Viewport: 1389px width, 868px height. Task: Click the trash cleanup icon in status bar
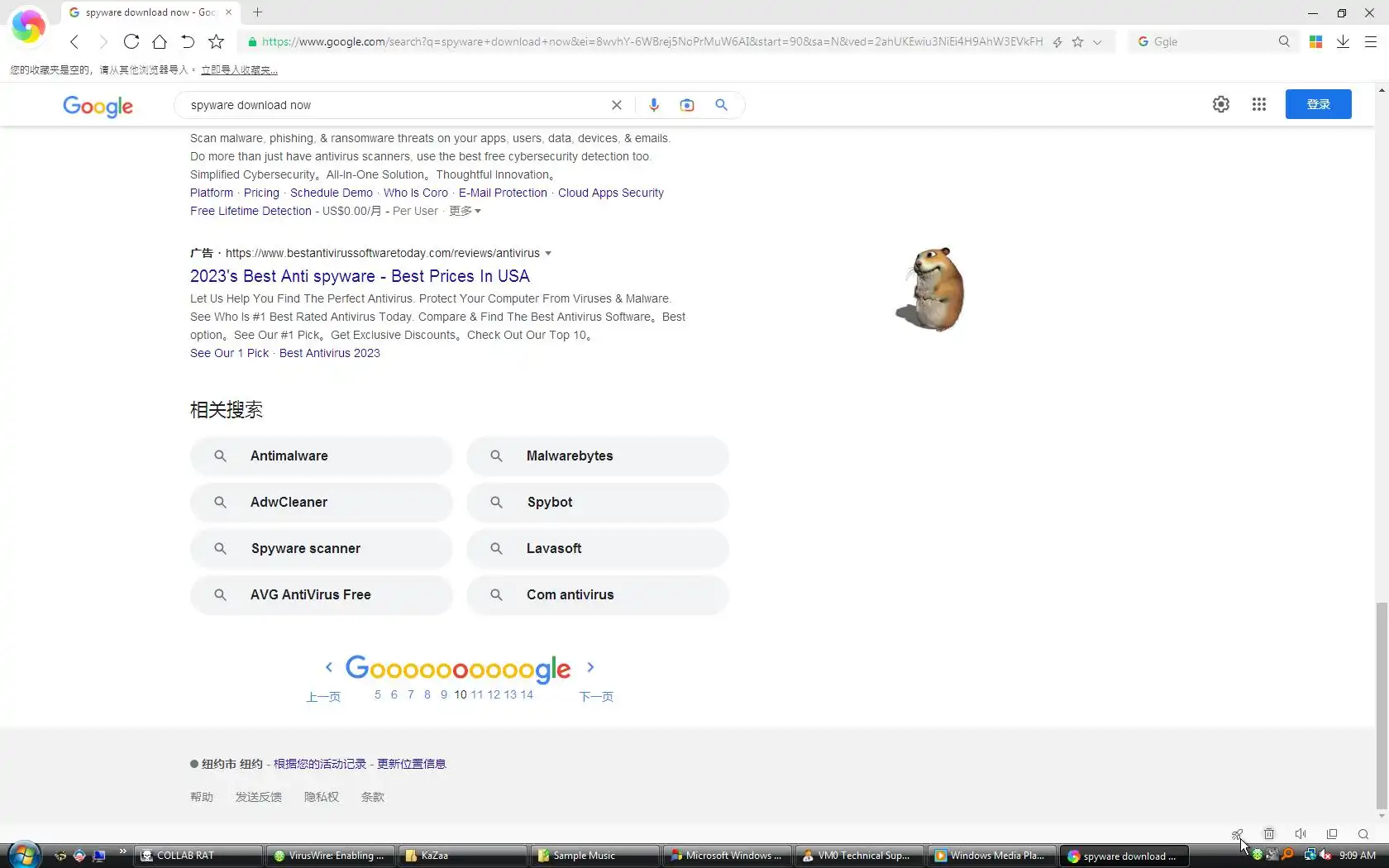coord(1269,834)
